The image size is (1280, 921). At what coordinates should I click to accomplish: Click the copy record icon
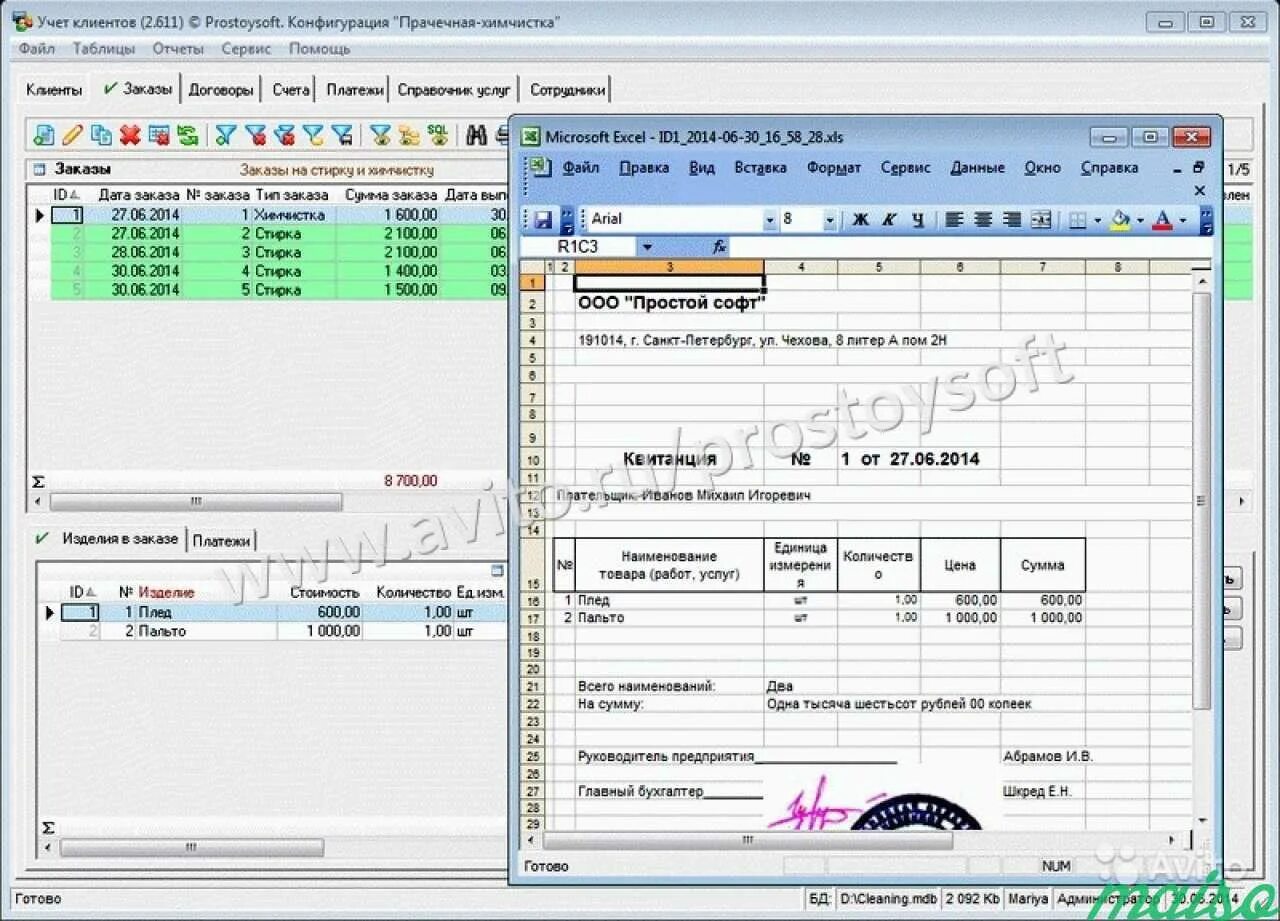(101, 135)
